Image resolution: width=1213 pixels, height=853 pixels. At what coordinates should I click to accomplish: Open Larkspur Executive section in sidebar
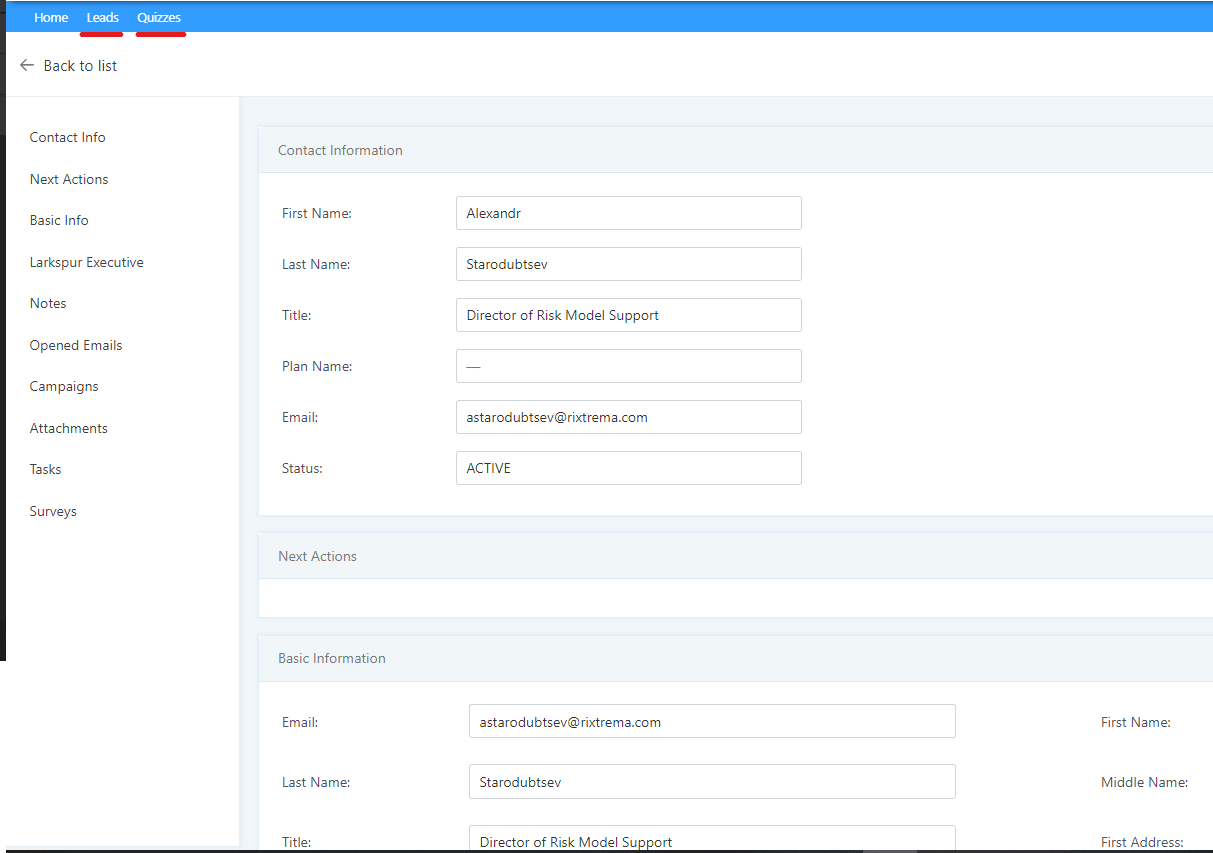[x=86, y=262]
